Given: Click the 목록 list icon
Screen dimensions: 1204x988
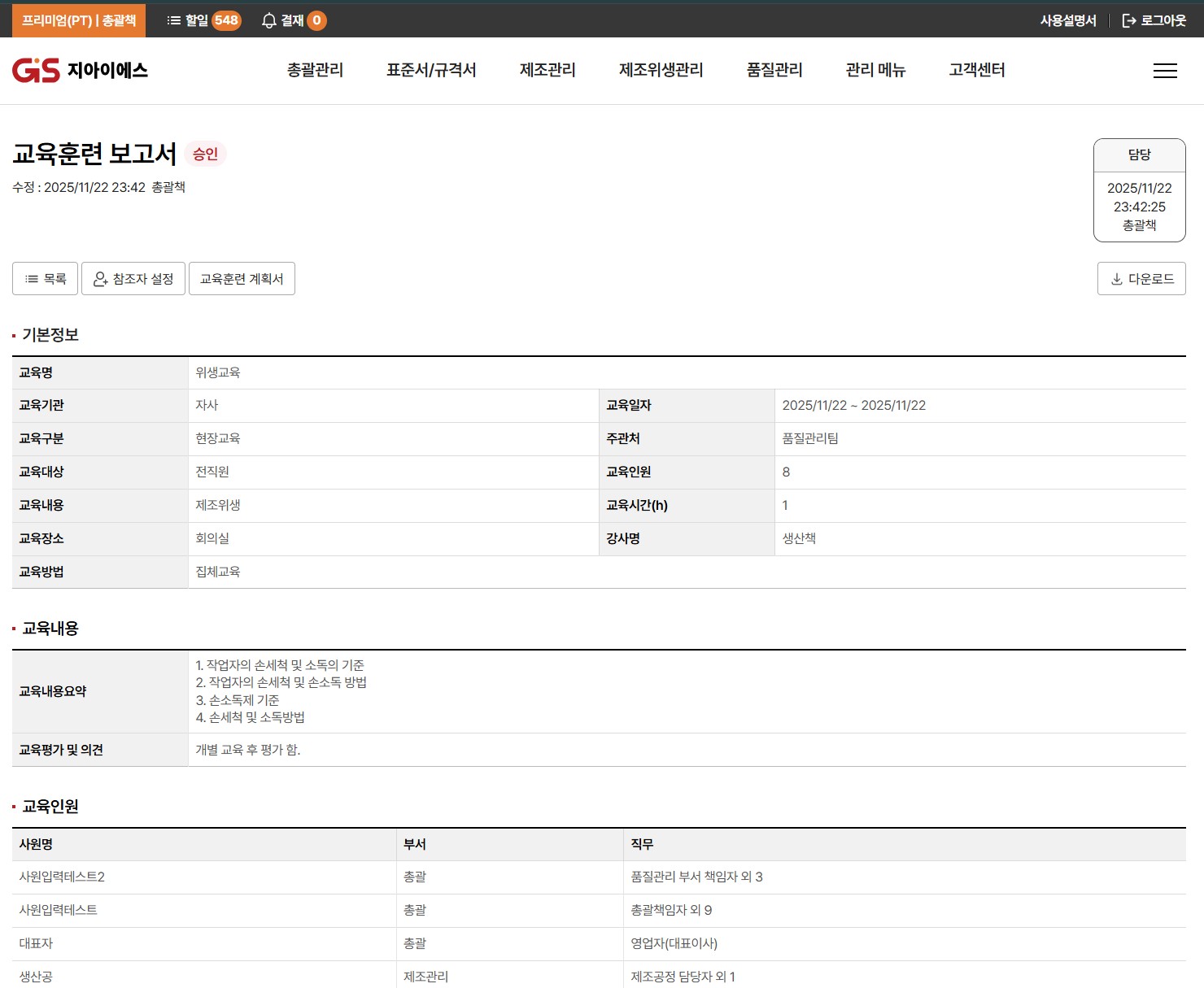Looking at the screenshot, I should (x=32, y=279).
